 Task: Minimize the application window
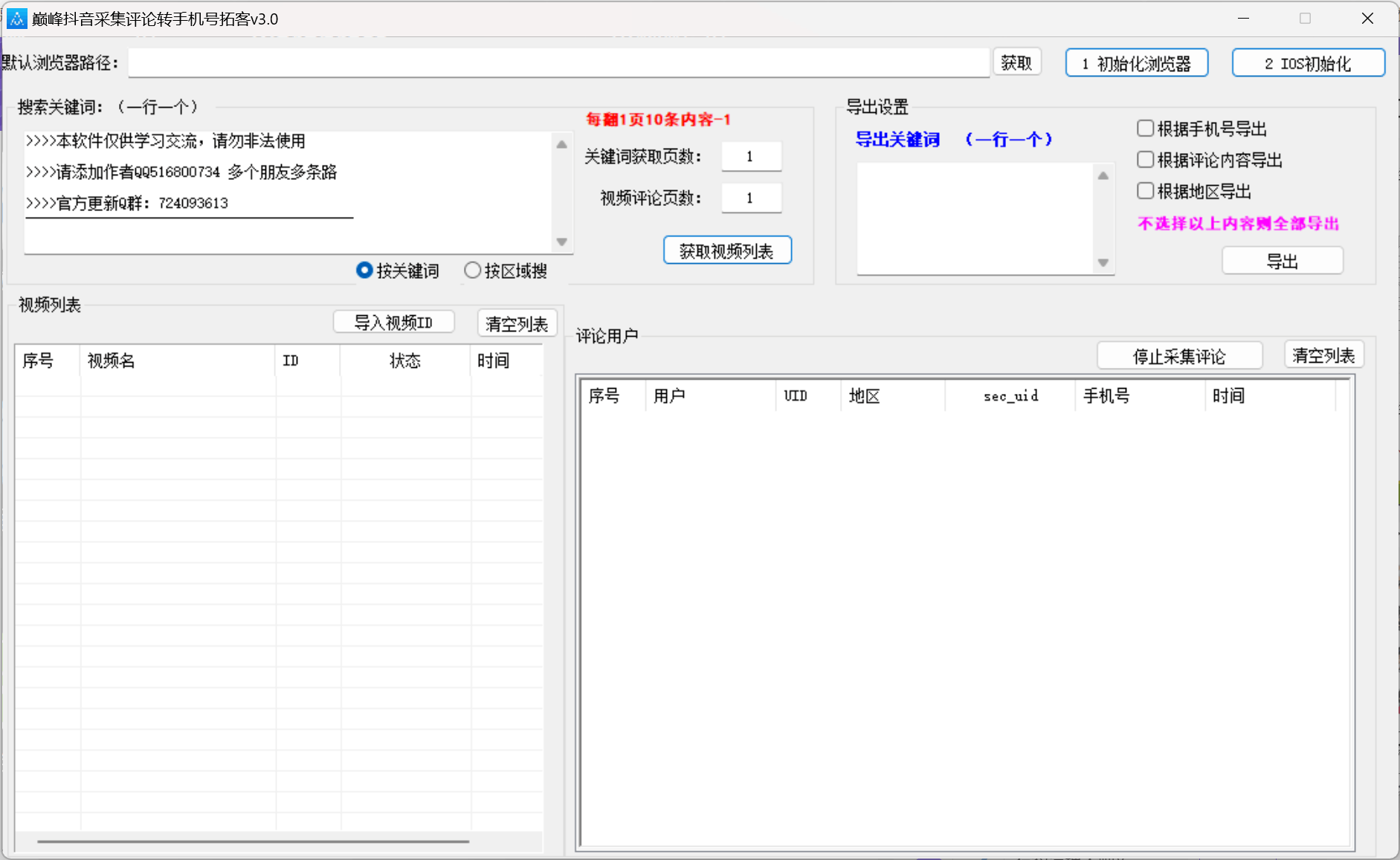[x=1243, y=19]
